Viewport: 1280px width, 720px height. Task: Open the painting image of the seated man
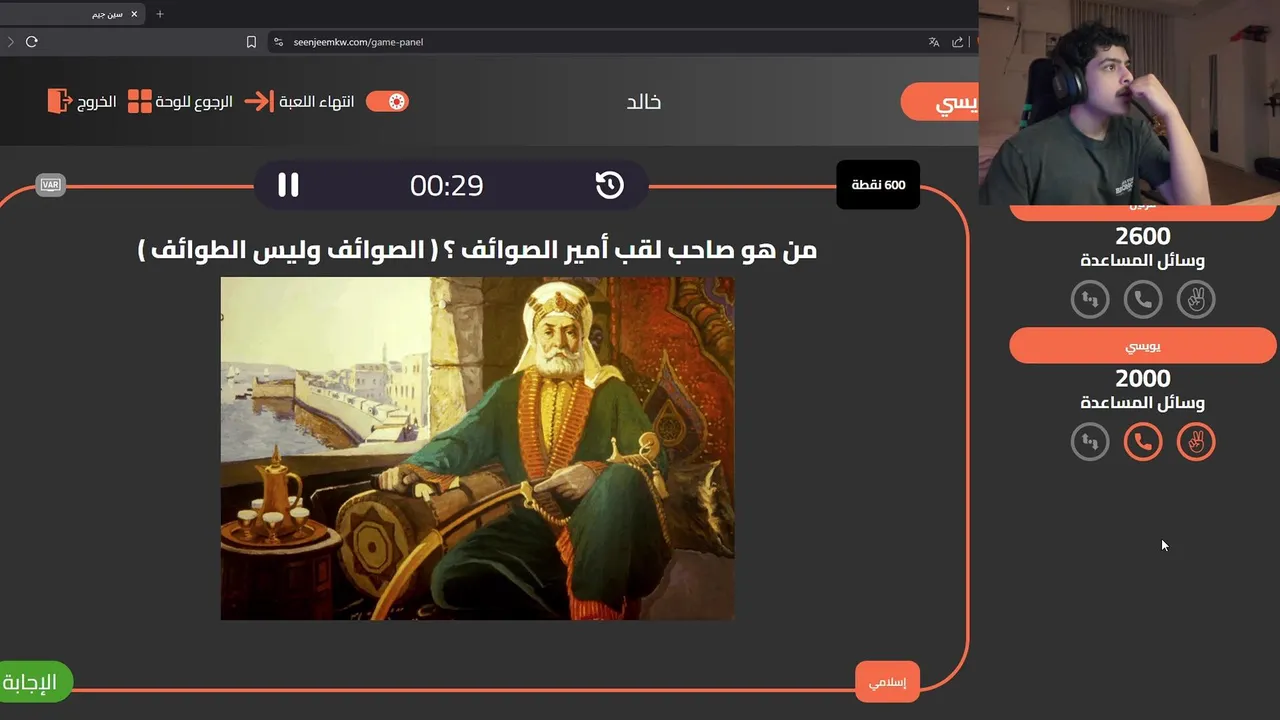coord(477,448)
